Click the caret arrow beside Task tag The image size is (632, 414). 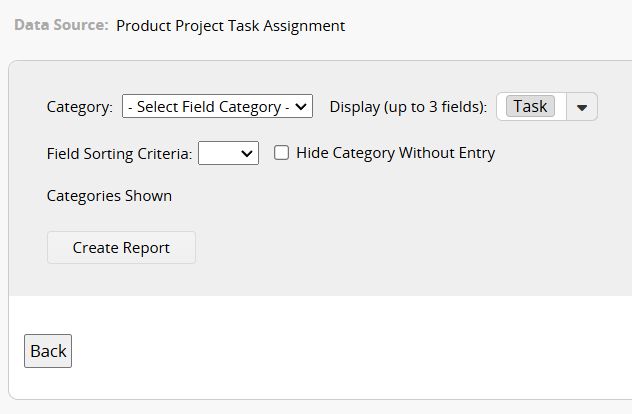click(582, 107)
